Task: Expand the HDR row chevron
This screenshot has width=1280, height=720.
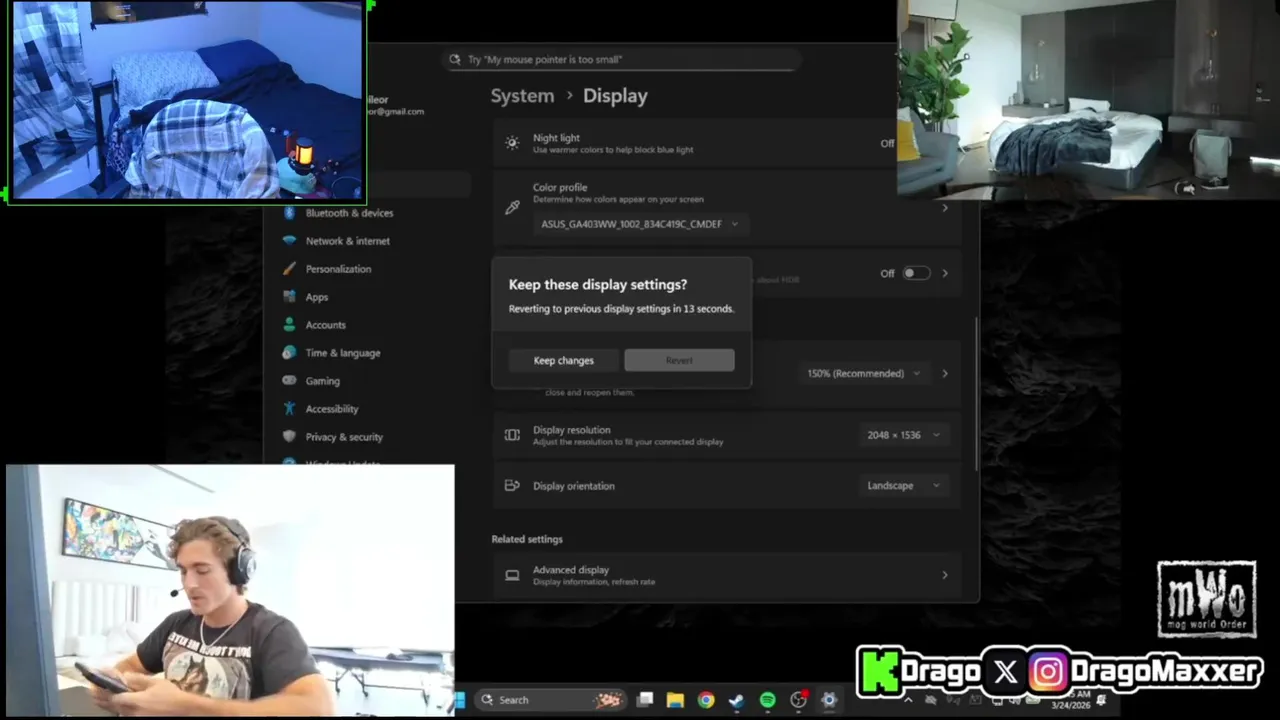Action: (945, 273)
